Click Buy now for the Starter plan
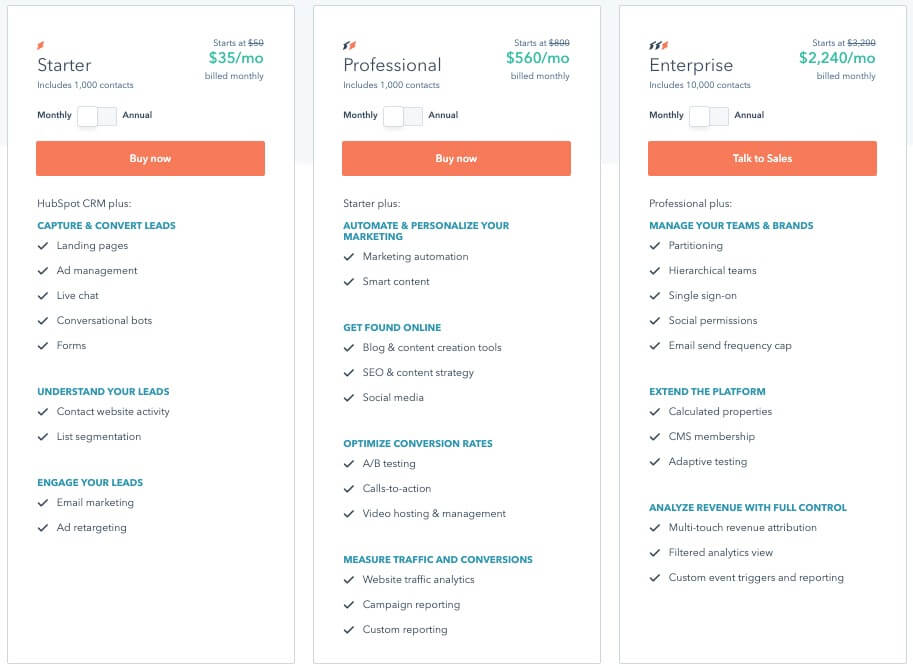 click(x=150, y=158)
